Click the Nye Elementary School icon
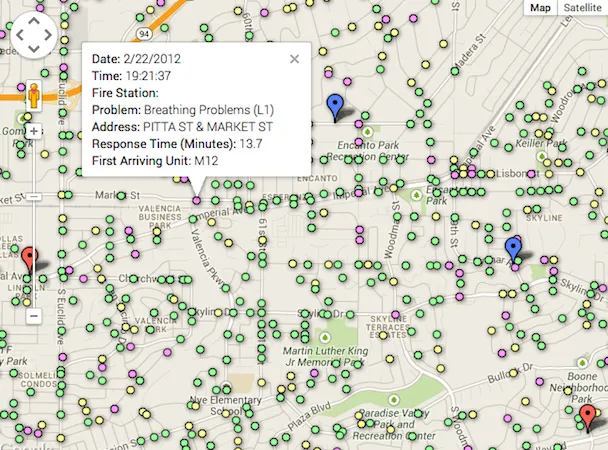 [x=225, y=386]
